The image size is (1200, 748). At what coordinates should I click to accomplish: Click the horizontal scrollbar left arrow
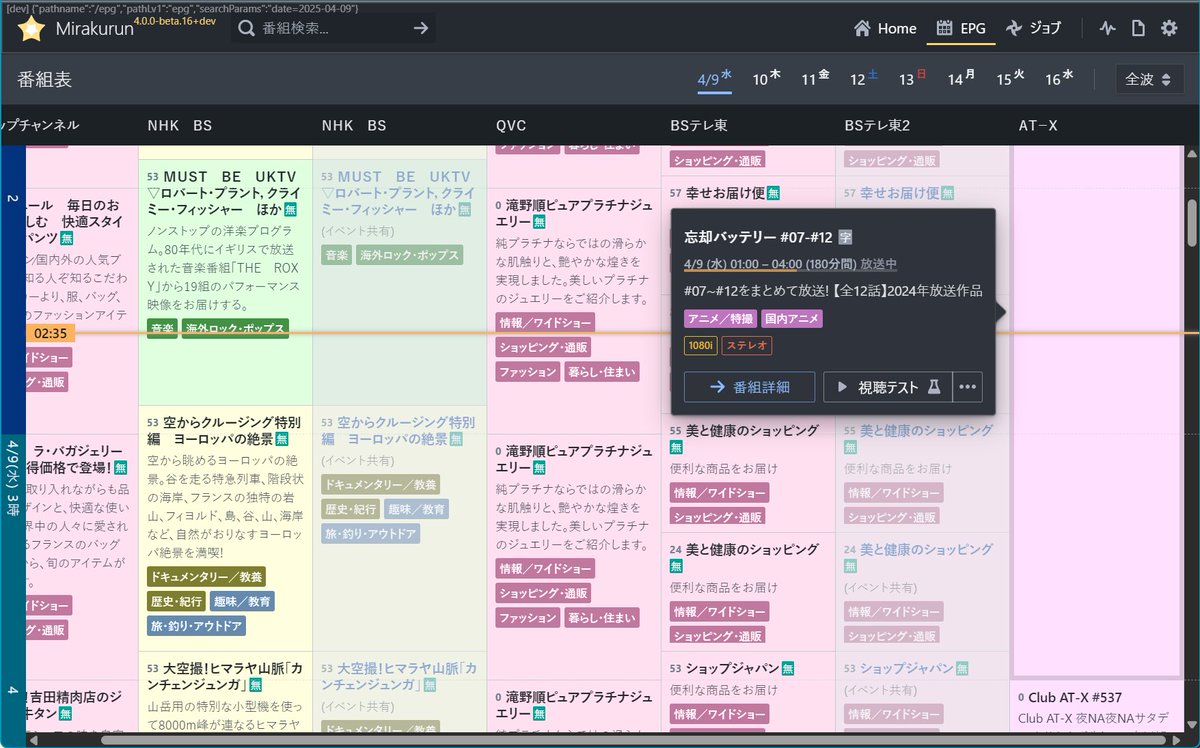(34, 740)
